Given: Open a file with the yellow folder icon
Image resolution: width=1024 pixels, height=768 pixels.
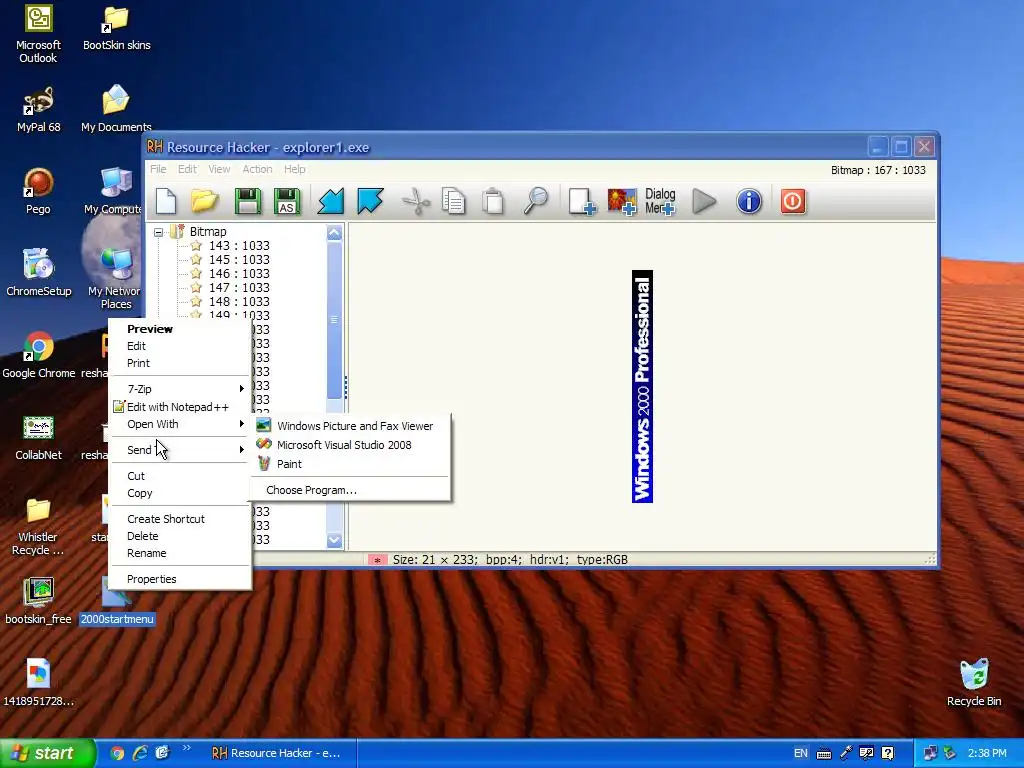Looking at the screenshot, I should point(205,201).
